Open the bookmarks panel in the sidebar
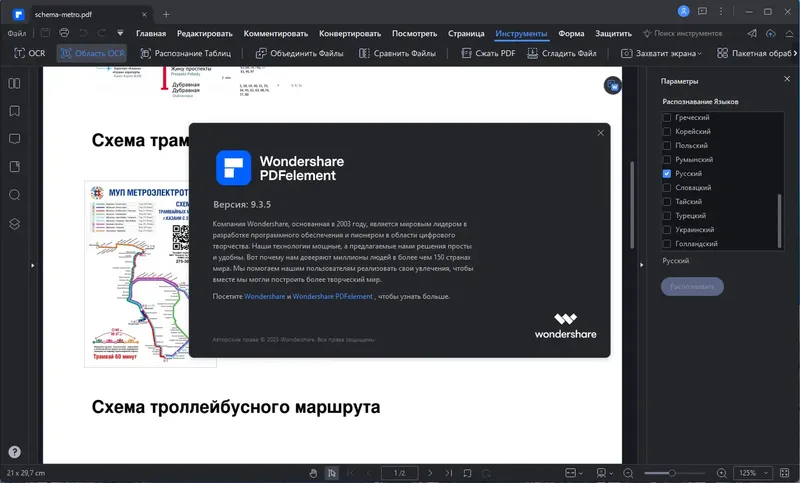The height and width of the screenshot is (483, 800). click(x=14, y=111)
